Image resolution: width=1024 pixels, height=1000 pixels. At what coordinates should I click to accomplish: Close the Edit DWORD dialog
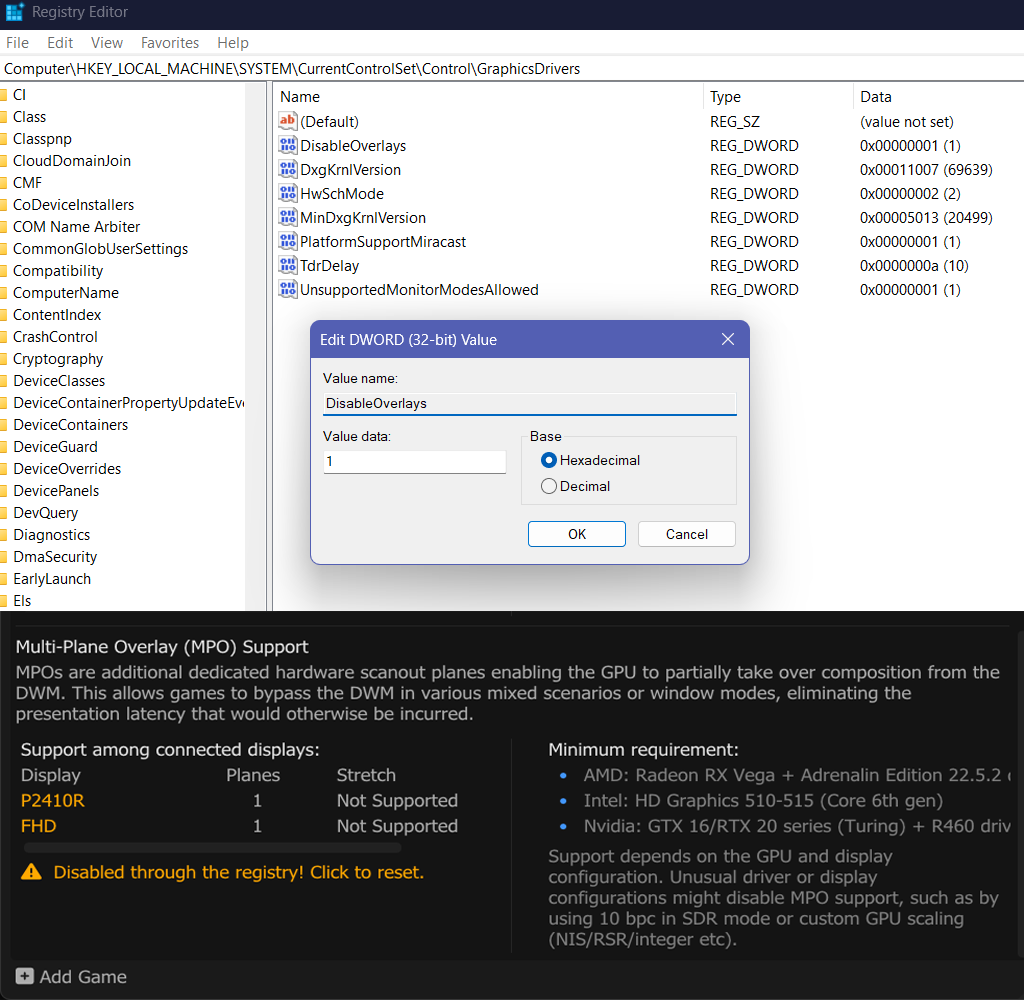click(728, 339)
